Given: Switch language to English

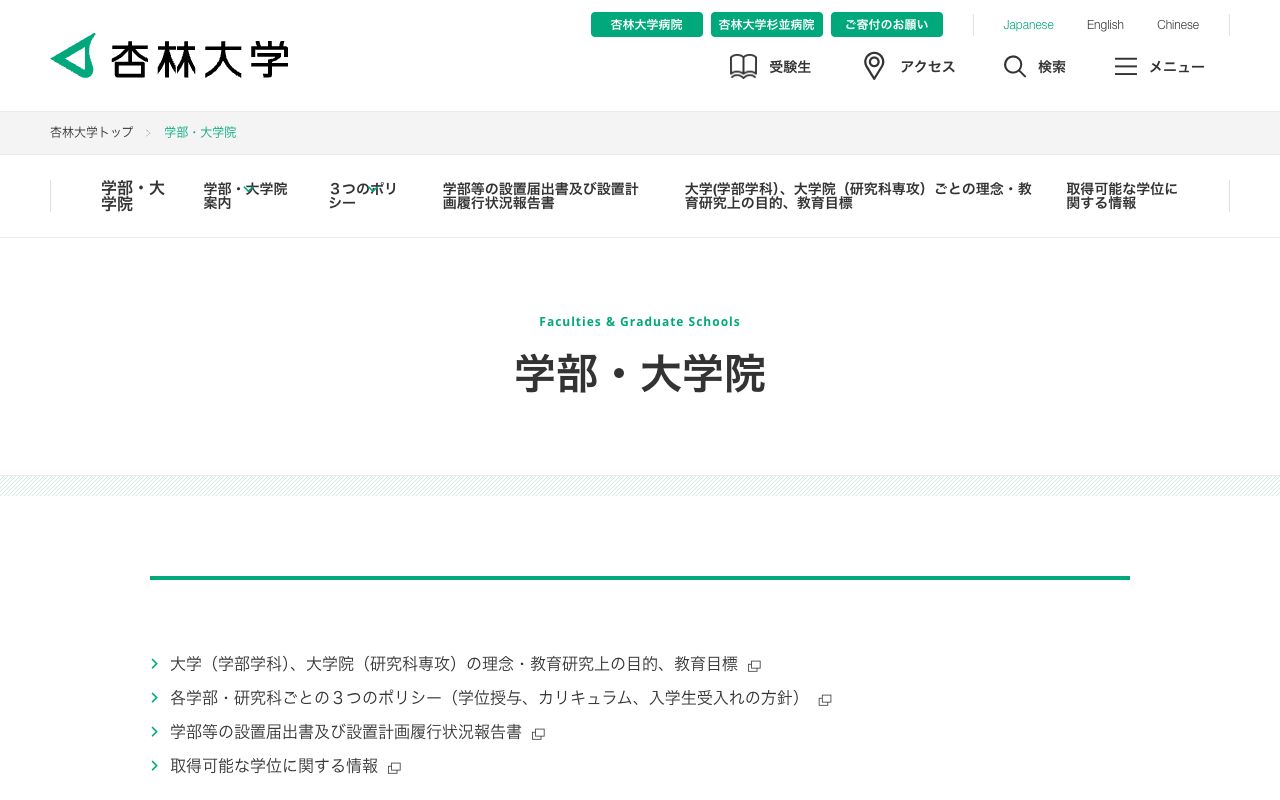Looking at the screenshot, I should click(x=1105, y=25).
